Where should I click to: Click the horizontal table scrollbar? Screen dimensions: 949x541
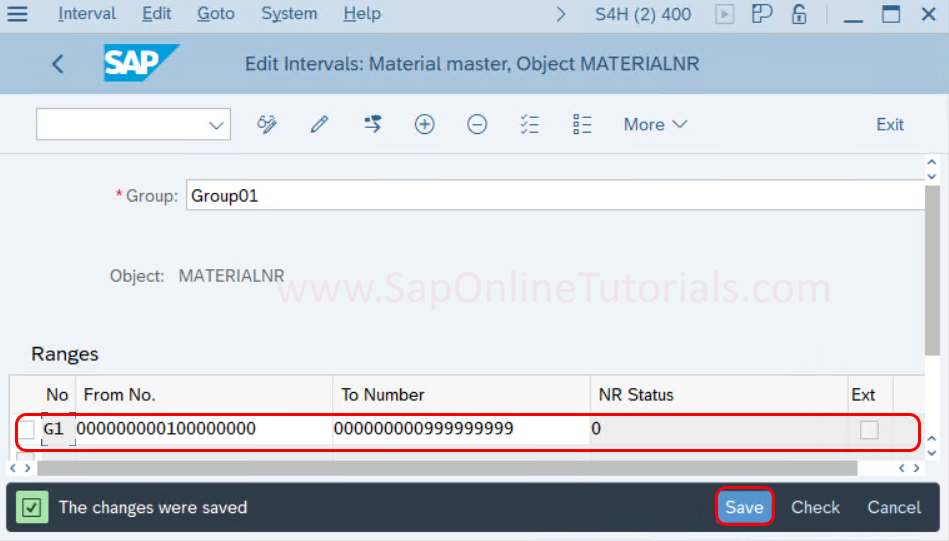(447, 468)
